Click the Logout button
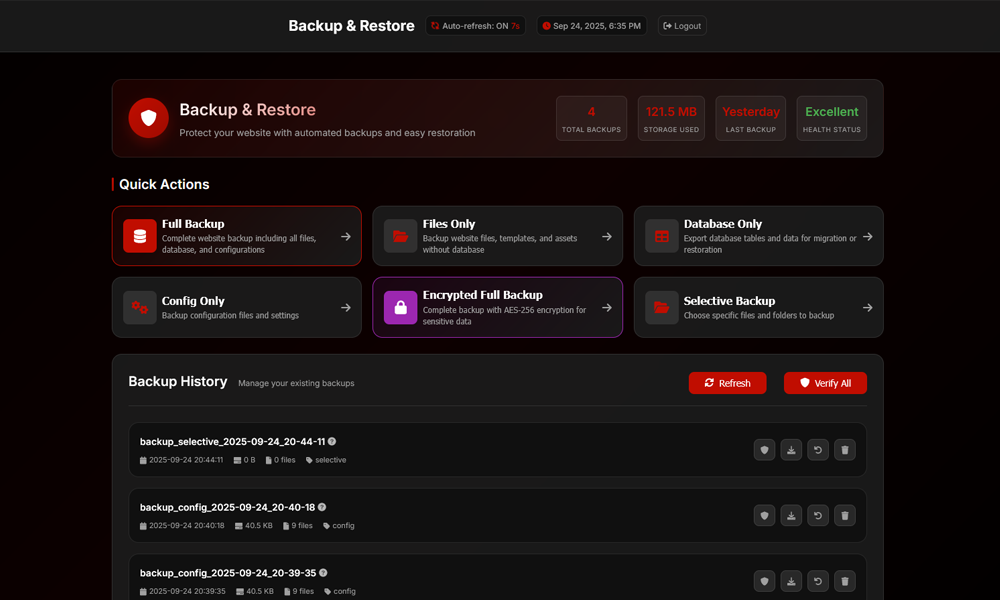The image size is (1000, 600). pos(681,26)
